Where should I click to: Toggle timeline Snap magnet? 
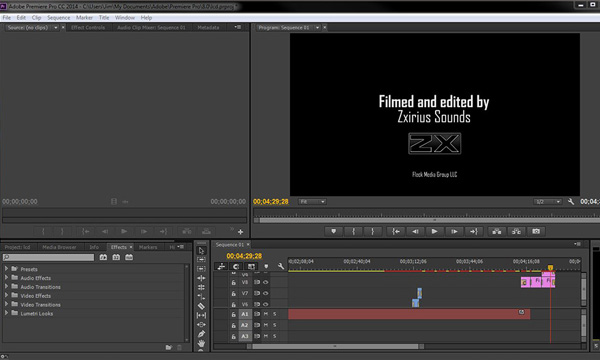pos(236,266)
